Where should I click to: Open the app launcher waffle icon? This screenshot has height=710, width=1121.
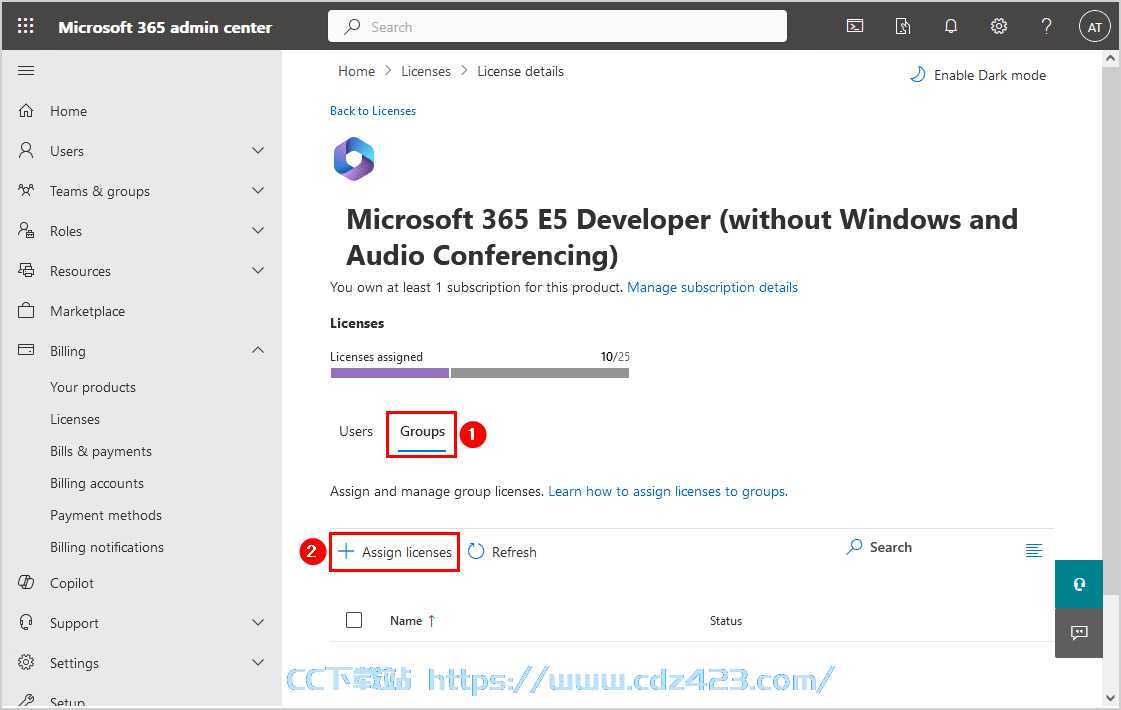click(26, 26)
